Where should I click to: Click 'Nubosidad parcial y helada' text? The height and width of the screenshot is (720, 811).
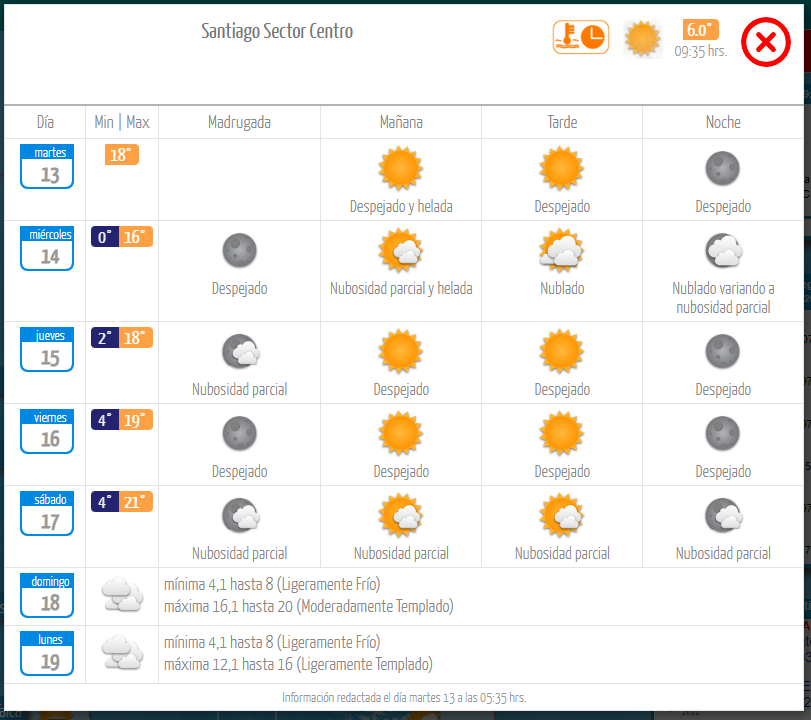[401, 288]
